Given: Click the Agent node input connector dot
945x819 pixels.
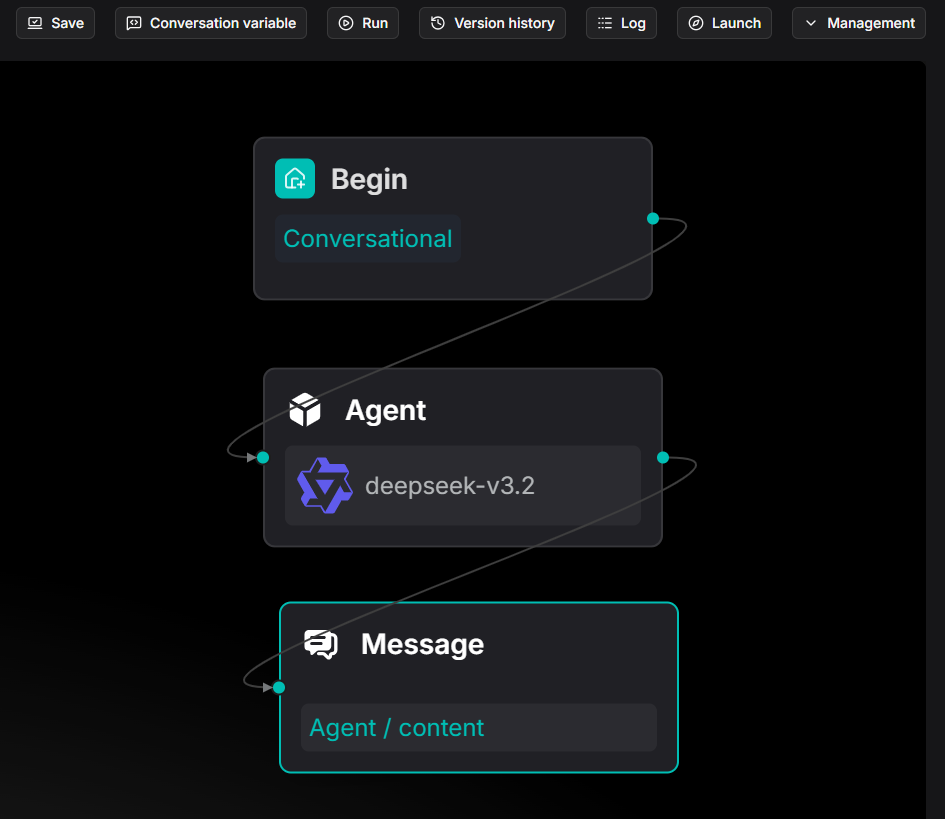Looking at the screenshot, I should (x=263, y=457).
